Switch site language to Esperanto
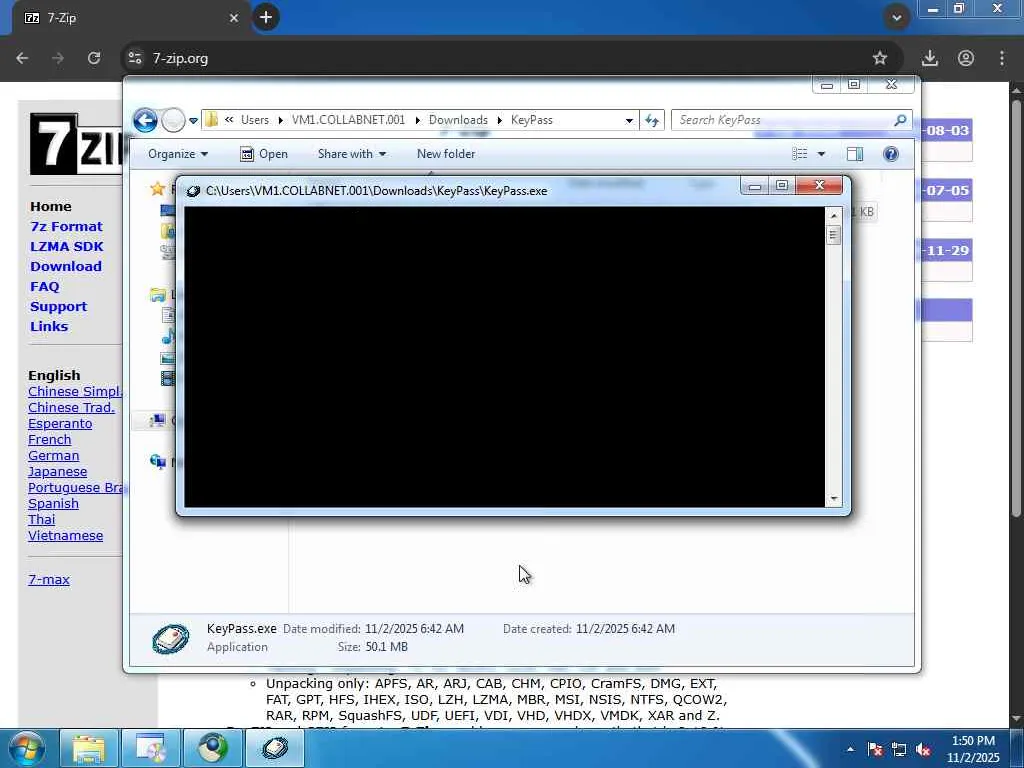 60,424
